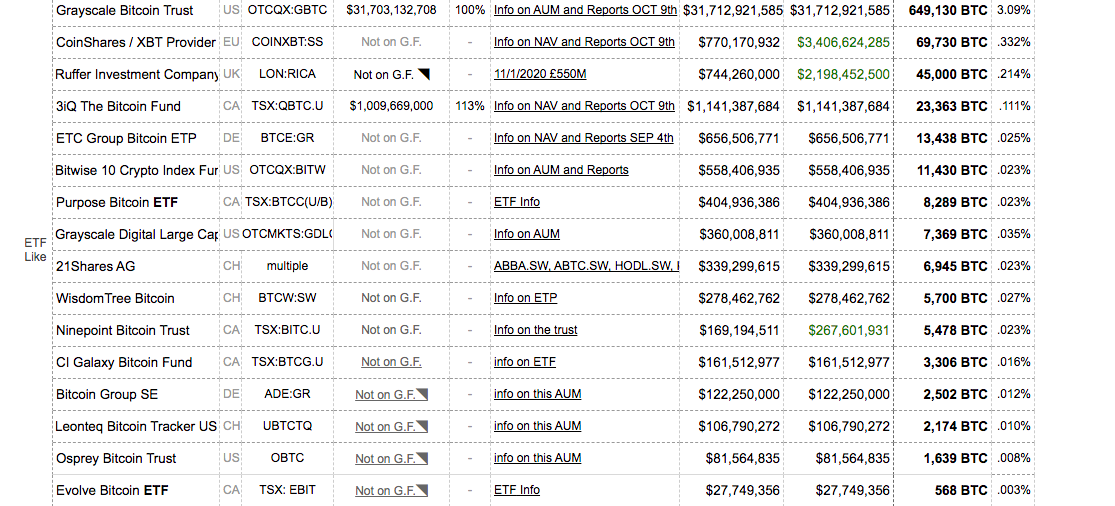Open Osprey Bitcoin Trust's info on this AUM link
The height and width of the screenshot is (506, 1115).
(537, 458)
